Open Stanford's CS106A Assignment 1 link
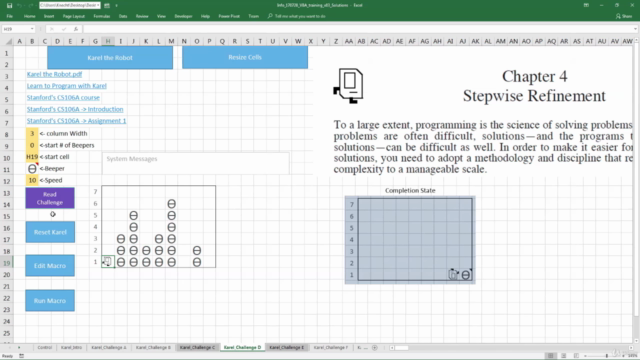 pyautogui.click(x=76, y=121)
